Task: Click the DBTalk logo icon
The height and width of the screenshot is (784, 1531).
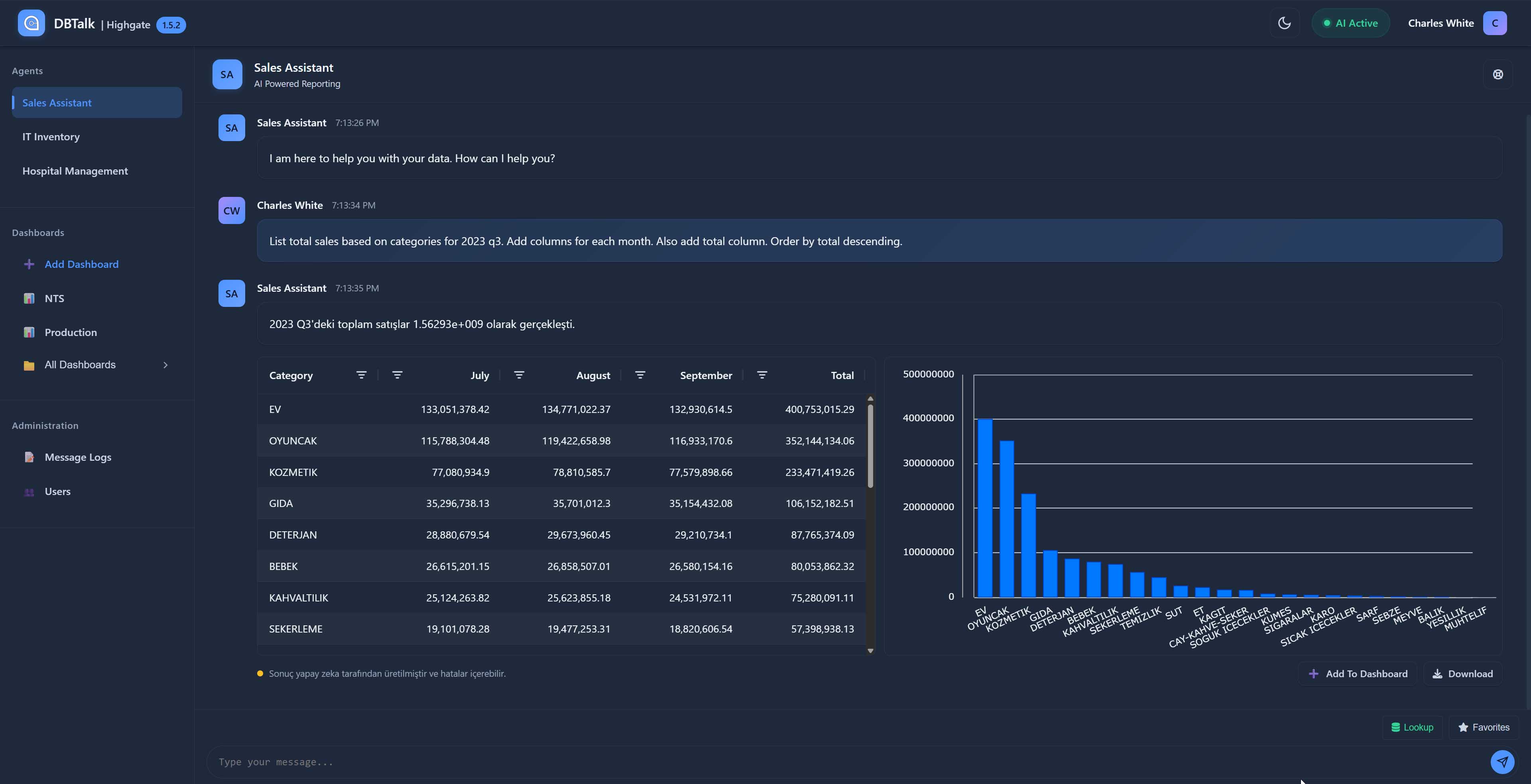Action: pos(31,23)
